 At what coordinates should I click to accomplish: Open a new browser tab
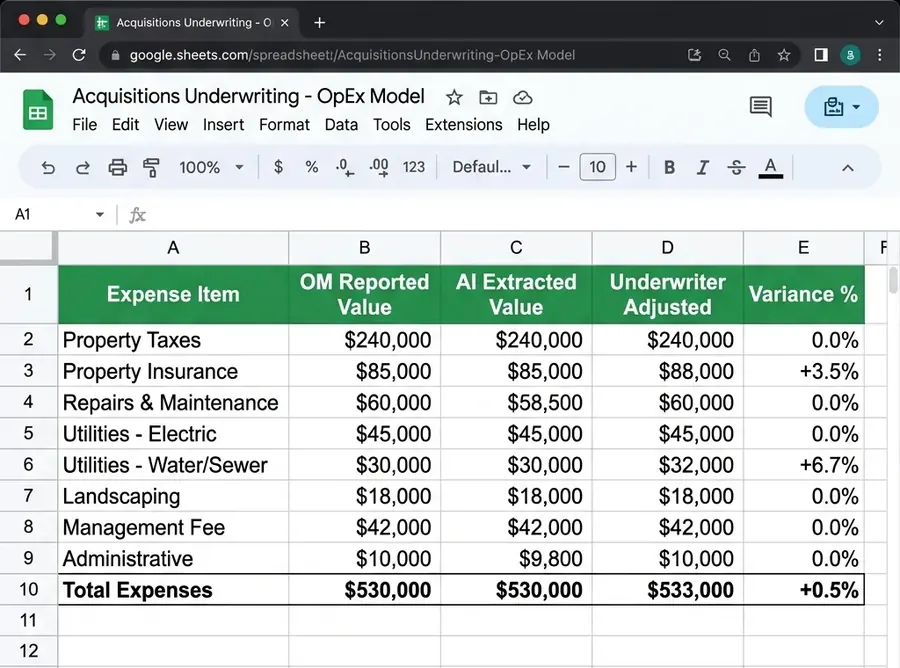tap(320, 22)
